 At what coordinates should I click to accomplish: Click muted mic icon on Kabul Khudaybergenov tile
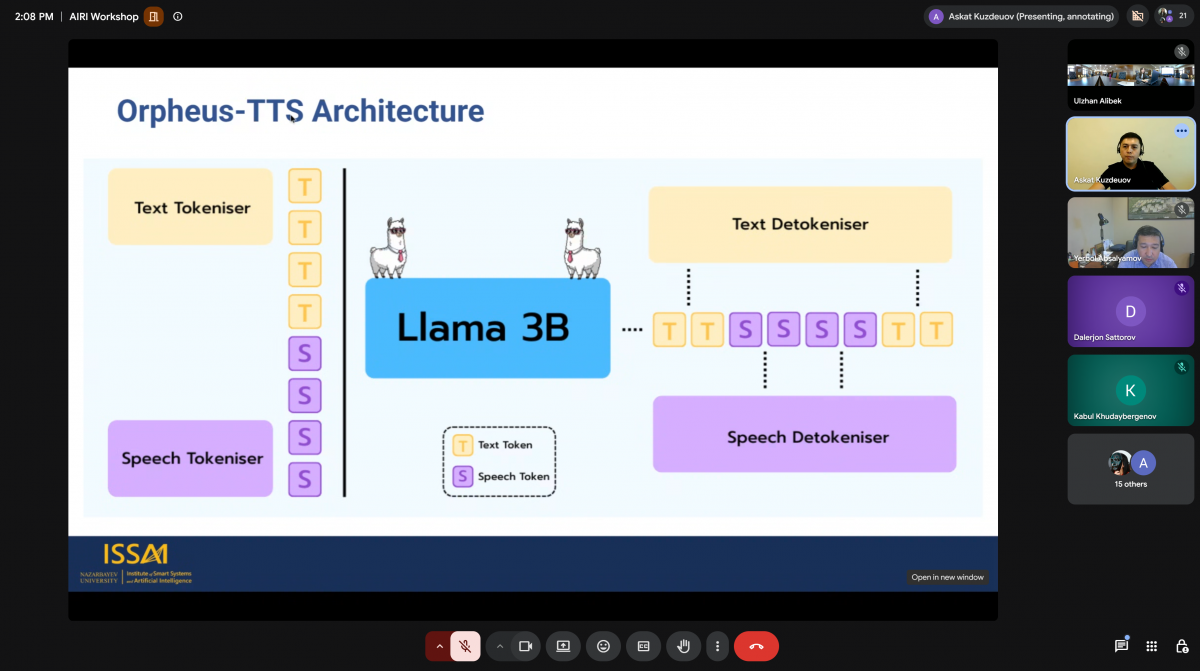click(x=1181, y=367)
